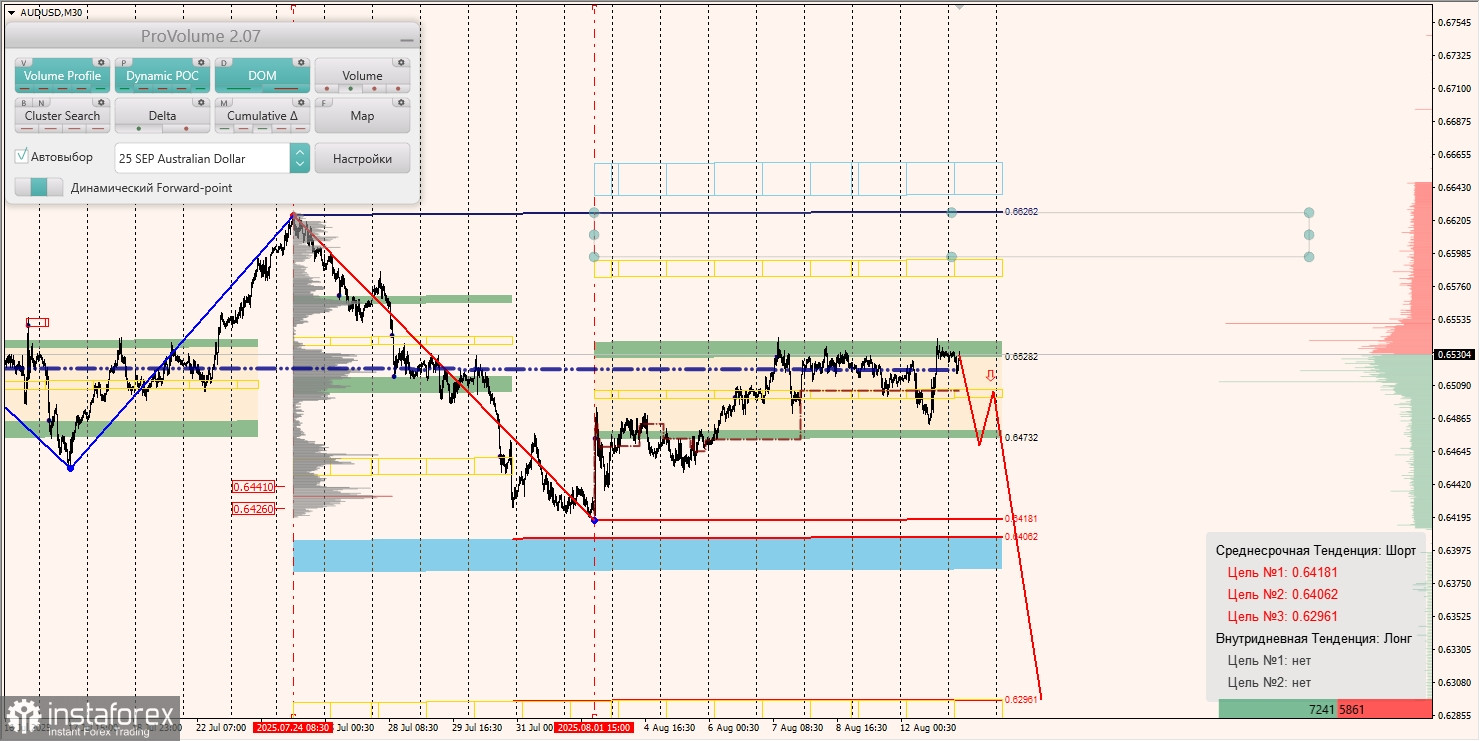Click the 0.65282 level label

tap(1021, 356)
